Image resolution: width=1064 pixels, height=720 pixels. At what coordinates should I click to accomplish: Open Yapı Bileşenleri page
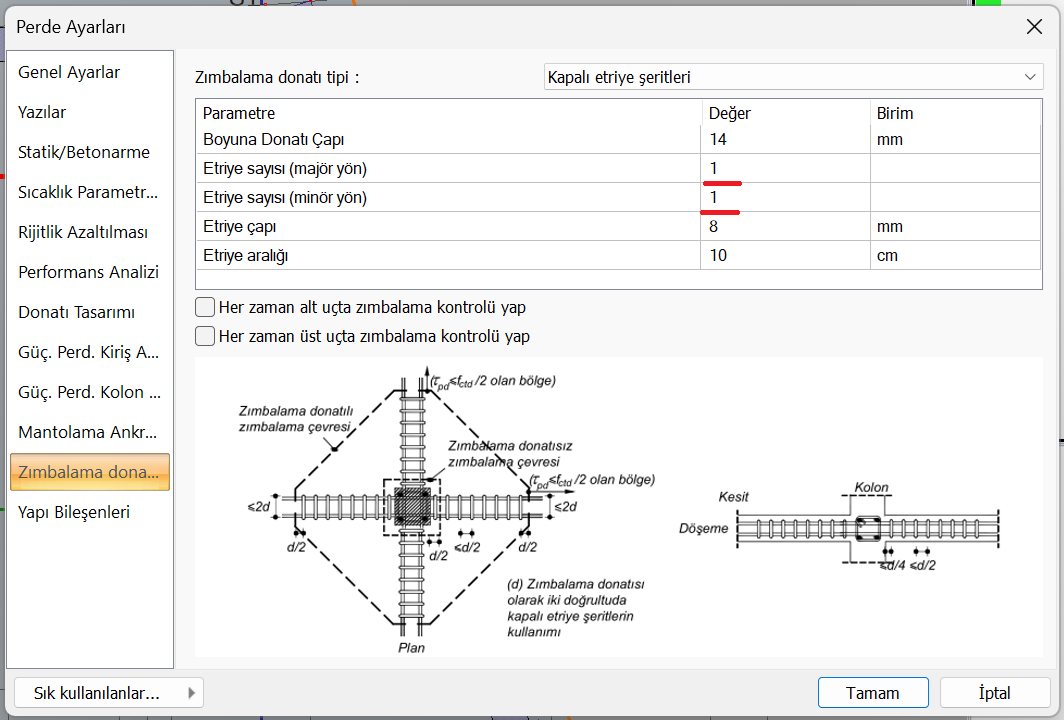(x=74, y=512)
